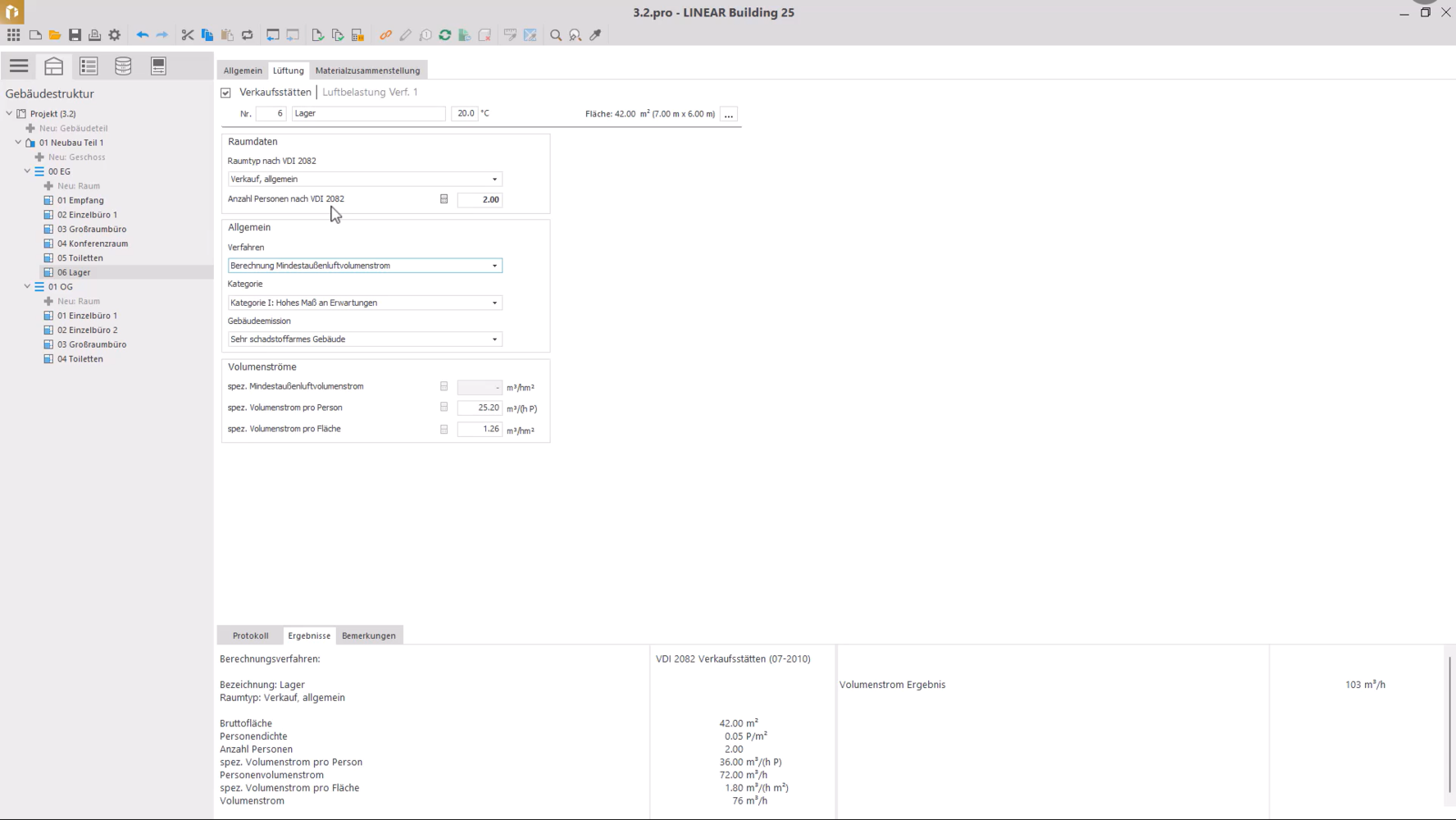Open the database cylinder panel icon

click(123, 66)
